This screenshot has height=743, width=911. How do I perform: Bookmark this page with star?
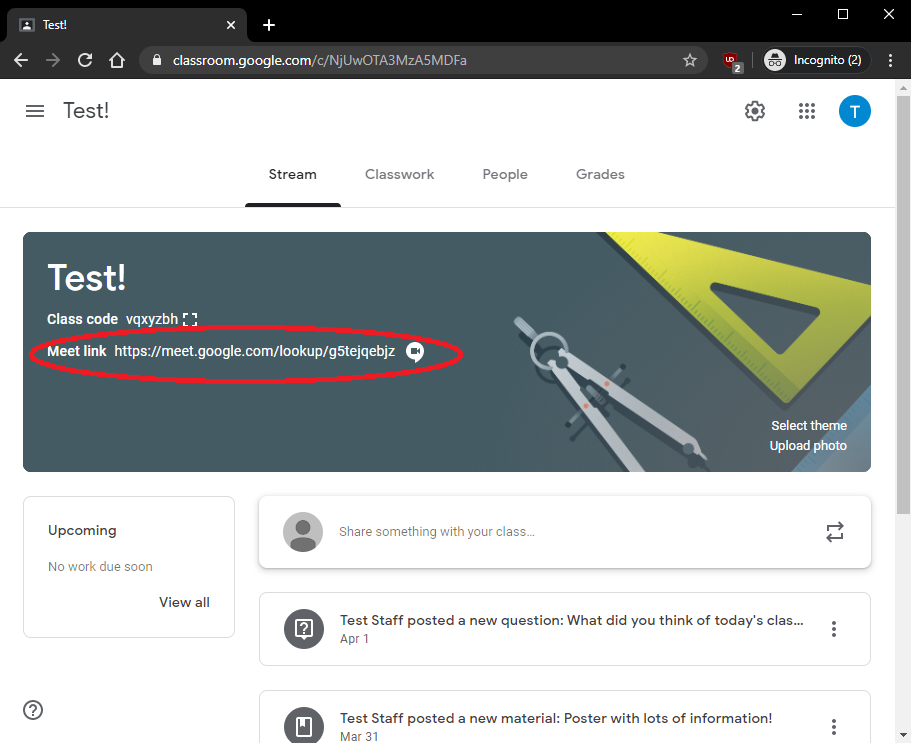690,60
